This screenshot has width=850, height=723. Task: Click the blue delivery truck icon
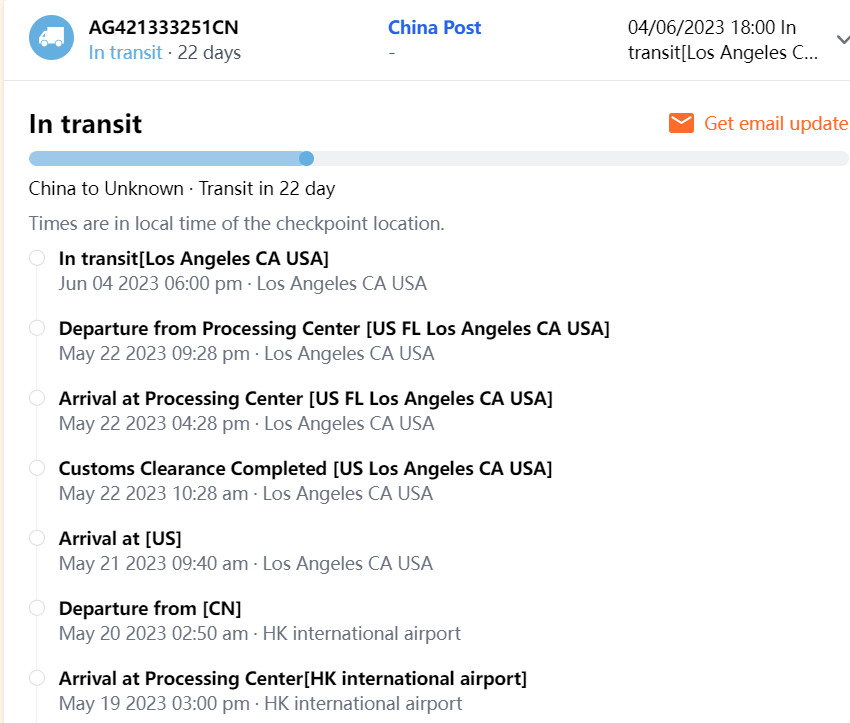coord(51,39)
